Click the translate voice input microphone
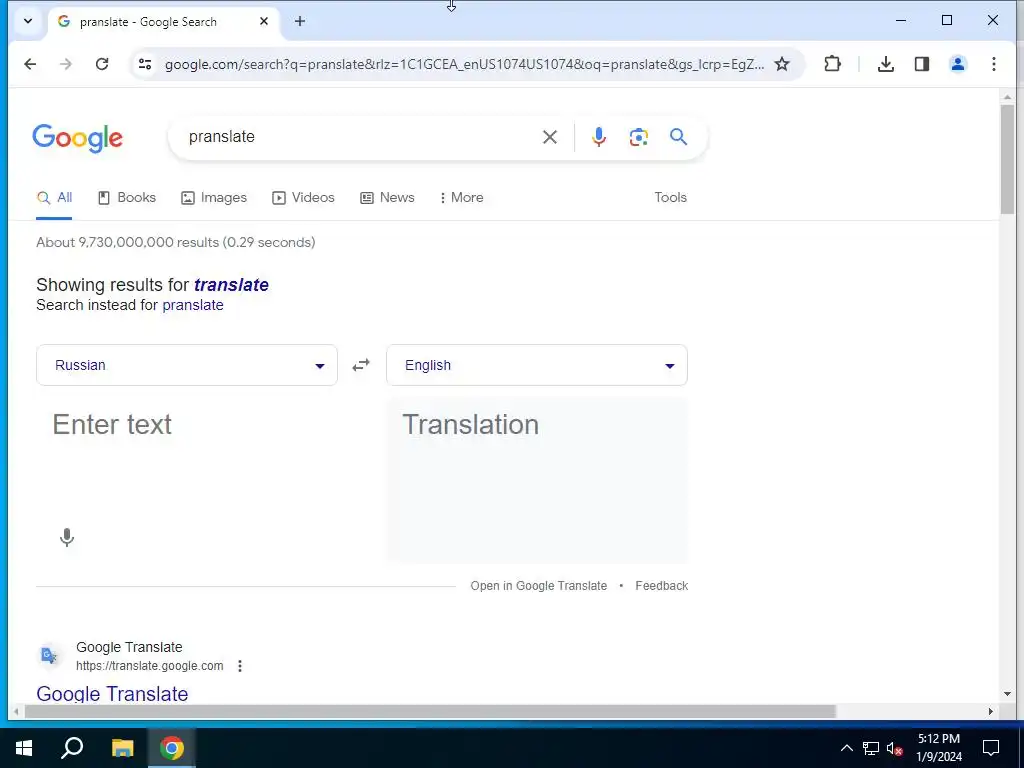Screen dimensions: 1024x768 tap(67, 537)
